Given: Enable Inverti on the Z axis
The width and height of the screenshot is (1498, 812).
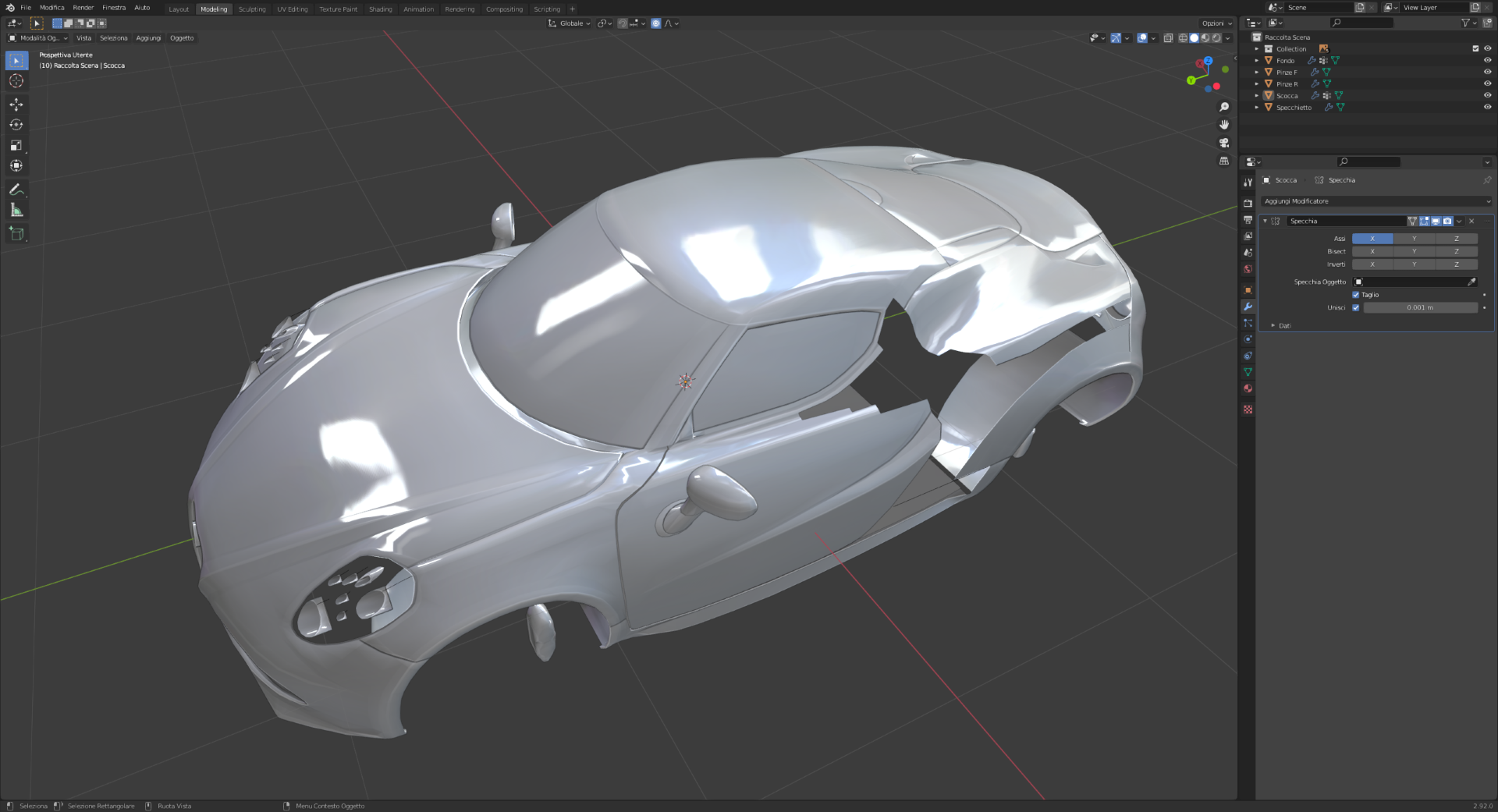Looking at the screenshot, I should tap(1457, 264).
